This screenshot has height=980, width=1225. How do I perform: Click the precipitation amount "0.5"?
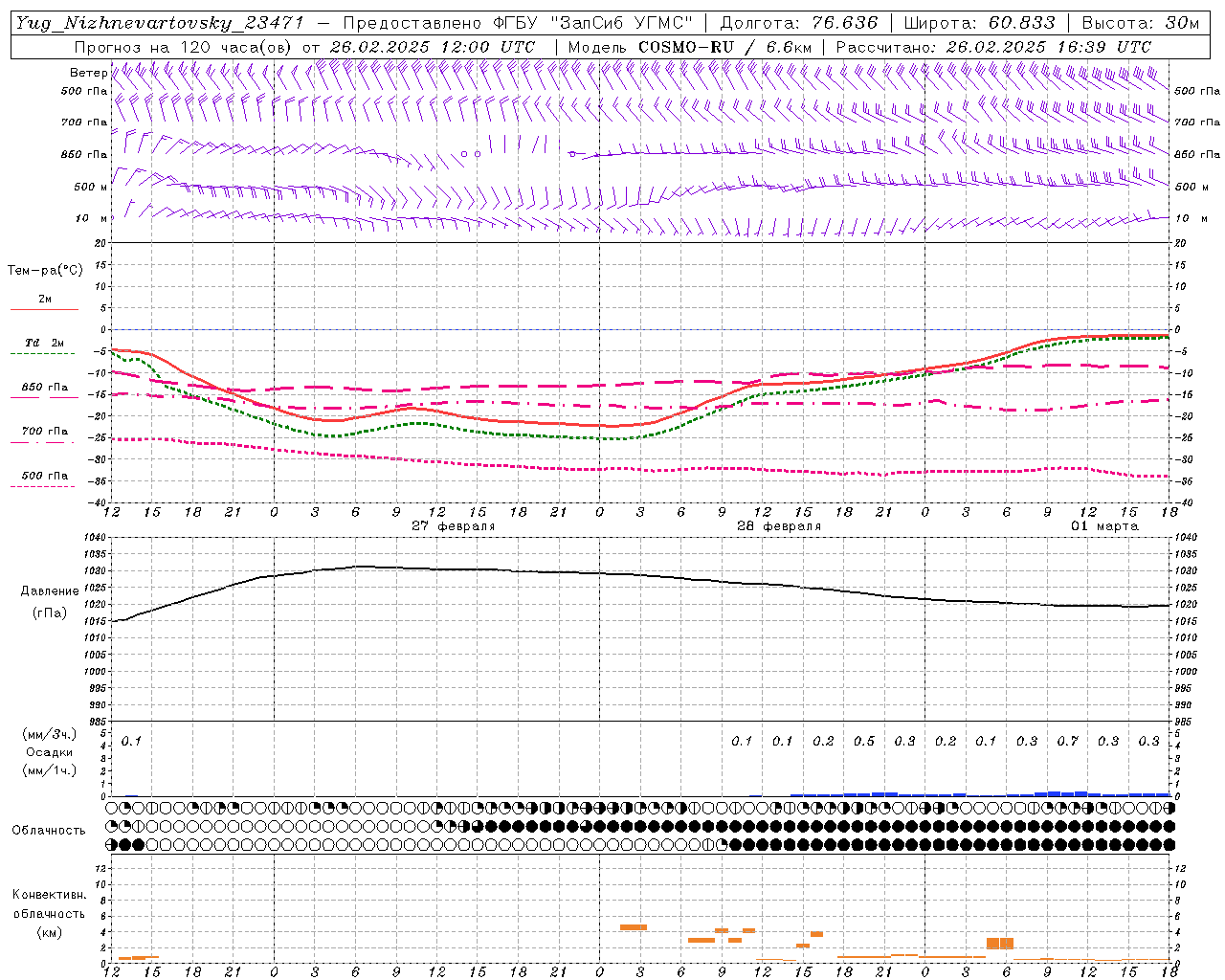point(864,741)
